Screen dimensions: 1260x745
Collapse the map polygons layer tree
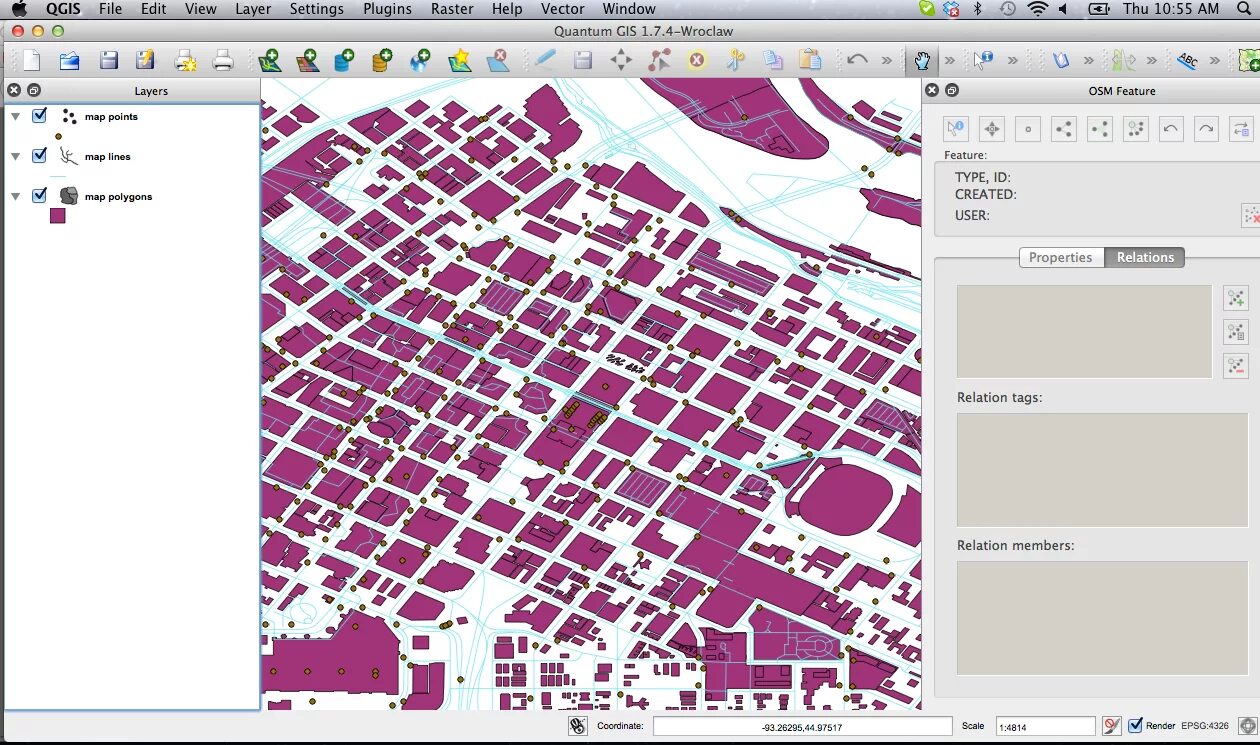[15, 197]
